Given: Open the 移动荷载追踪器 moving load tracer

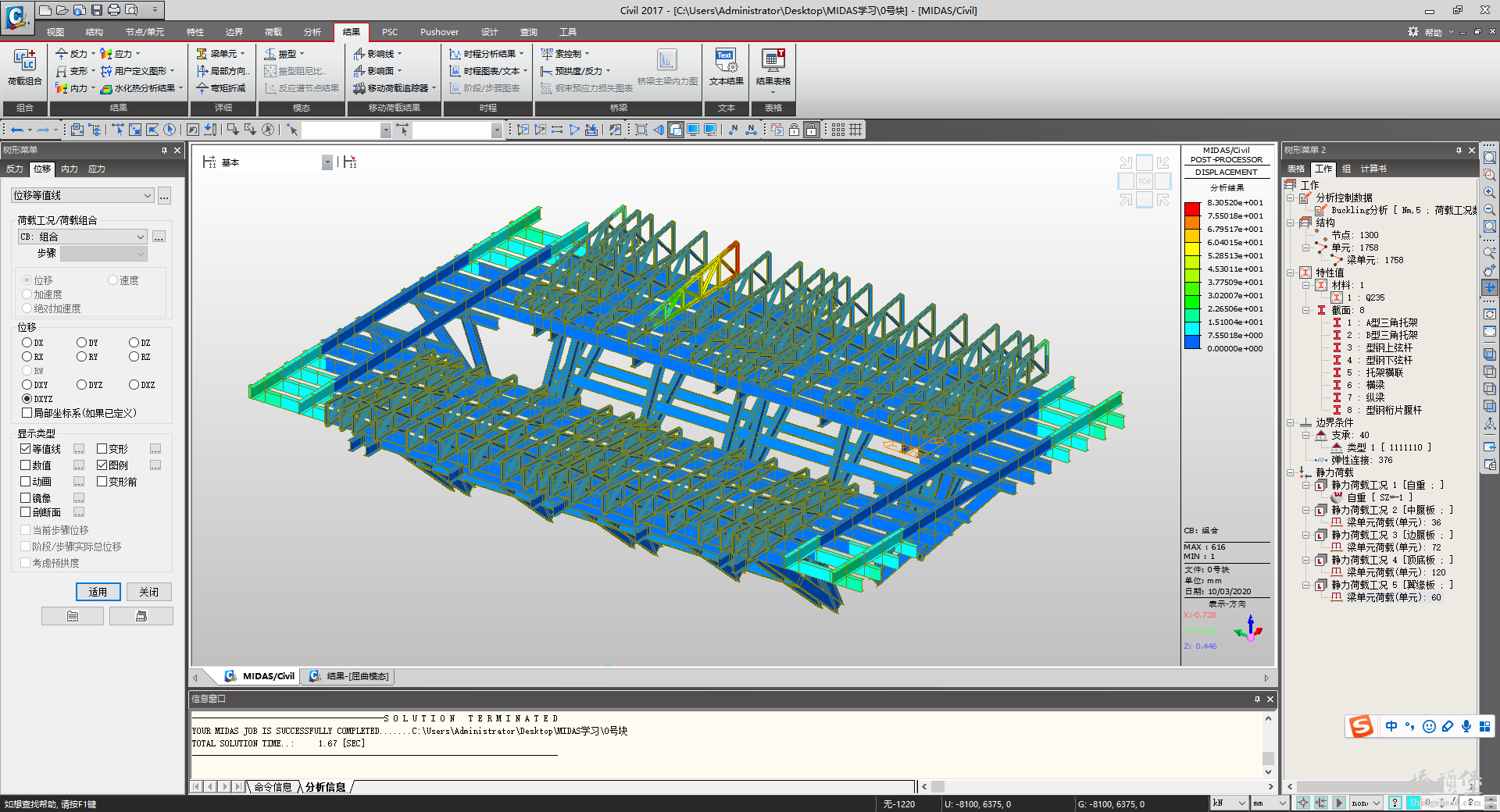Looking at the screenshot, I should pyautogui.click(x=395, y=88).
